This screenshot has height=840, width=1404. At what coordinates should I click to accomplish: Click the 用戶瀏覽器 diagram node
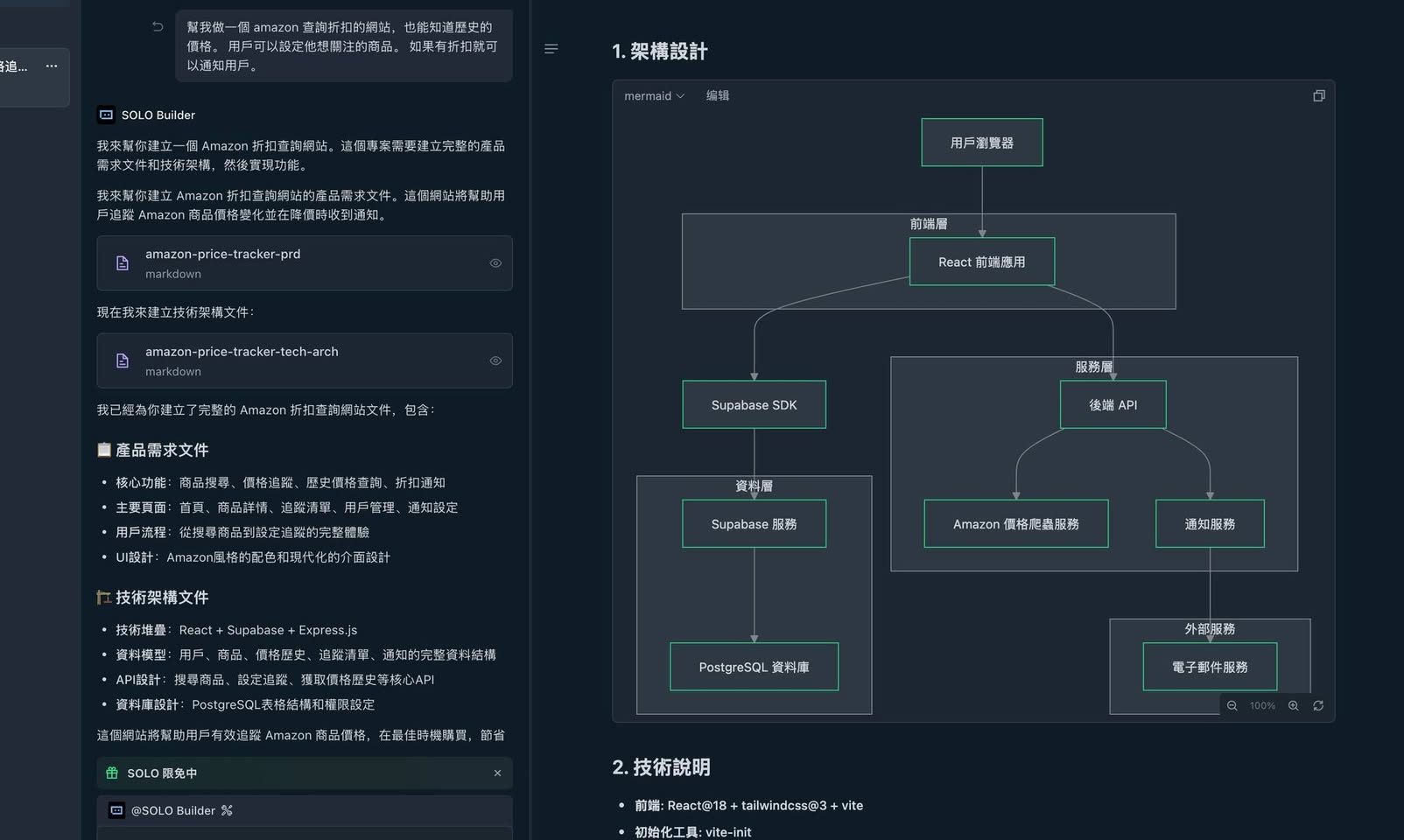coord(982,143)
